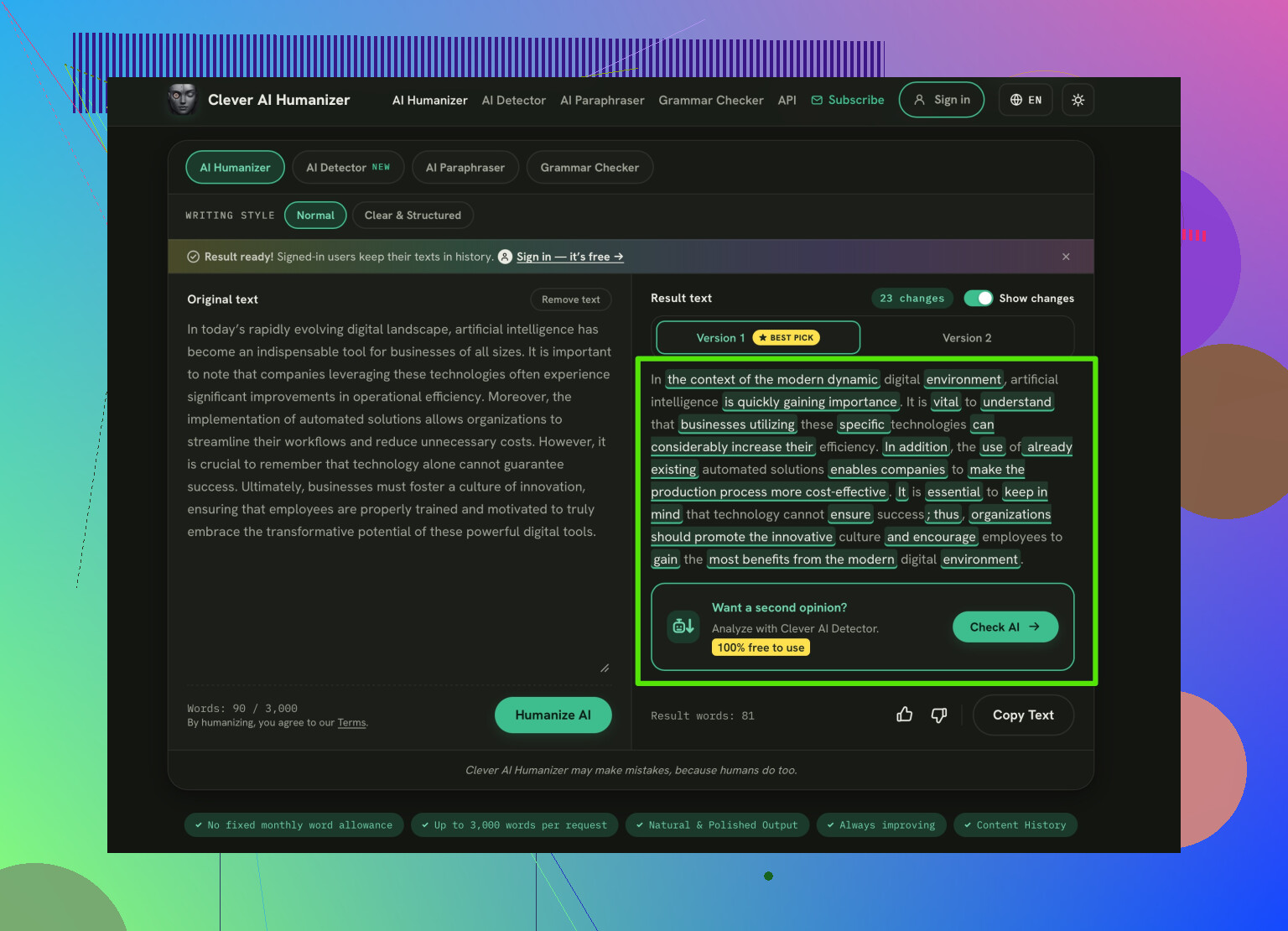
Task: Follow the 'Sign in — it's free' link
Action: point(570,257)
